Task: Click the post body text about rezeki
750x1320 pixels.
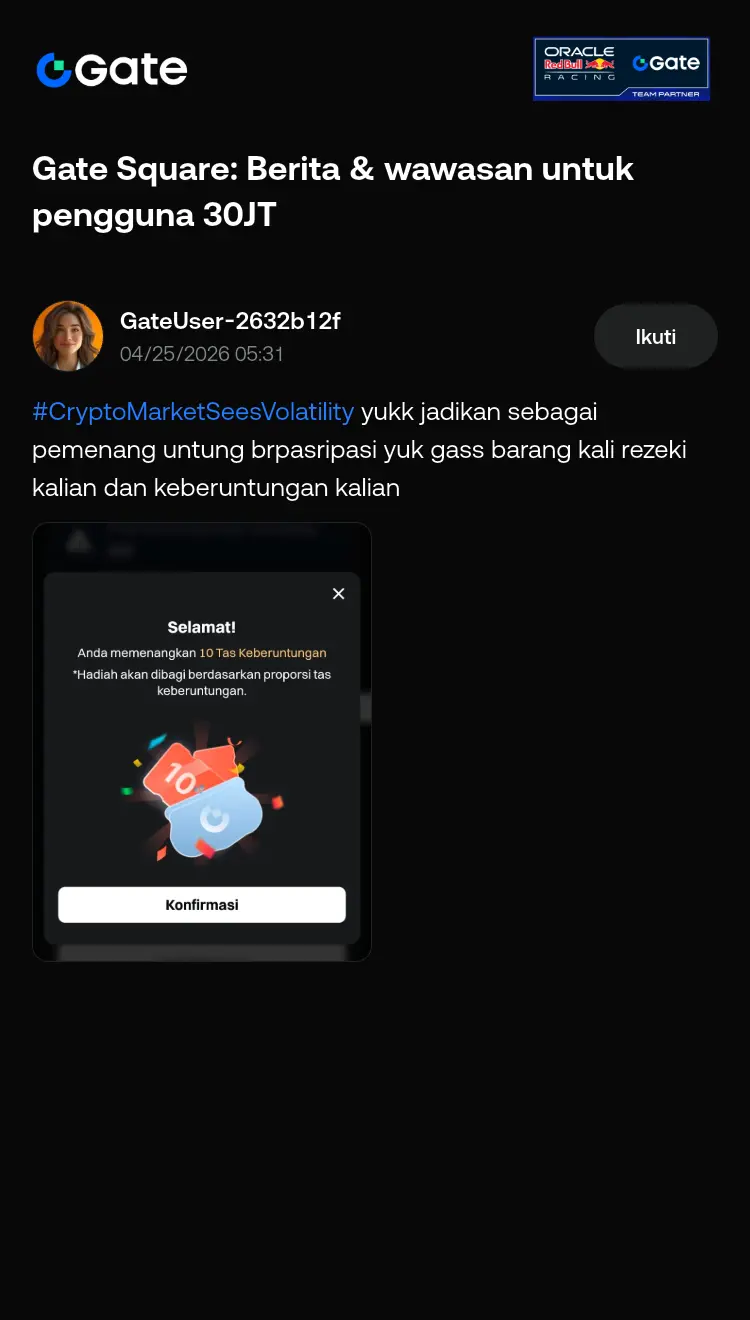Action: (359, 449)
